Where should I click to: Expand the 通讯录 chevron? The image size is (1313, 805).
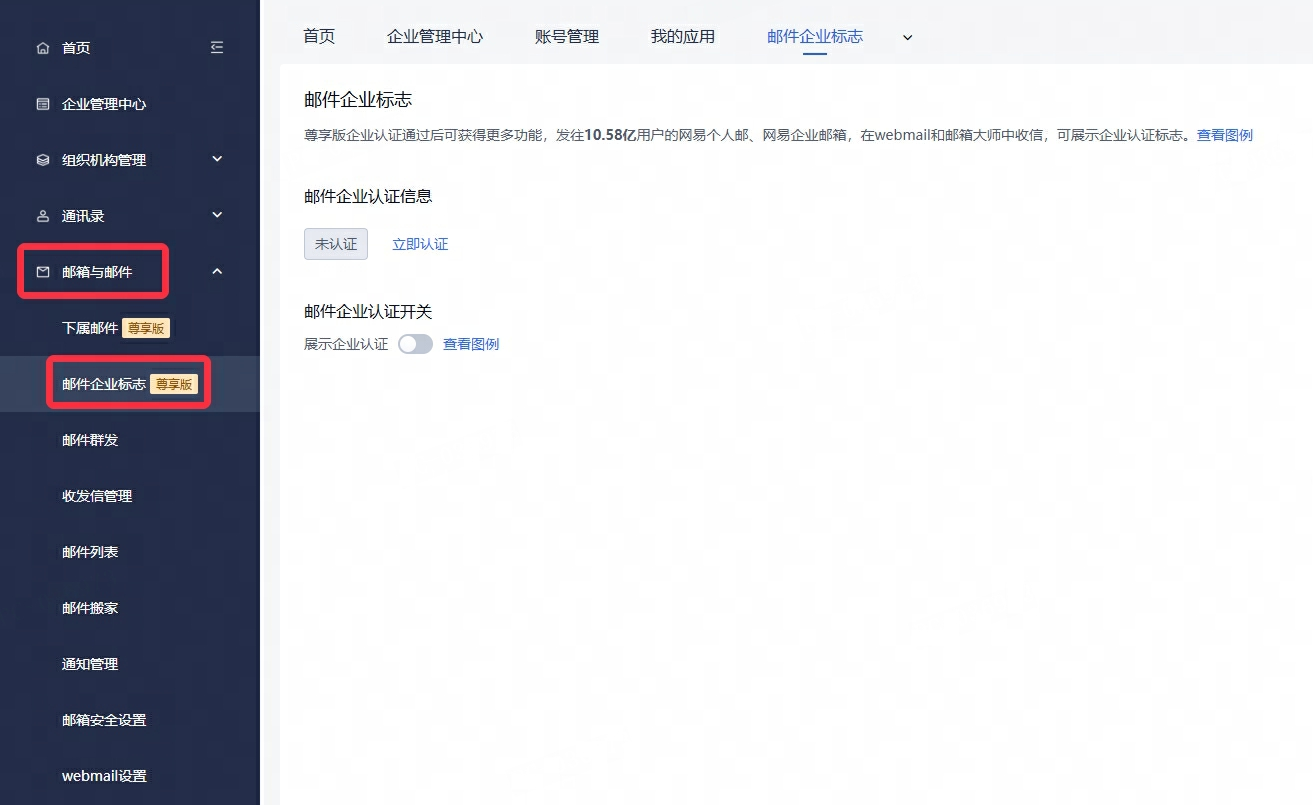[217, 215]
